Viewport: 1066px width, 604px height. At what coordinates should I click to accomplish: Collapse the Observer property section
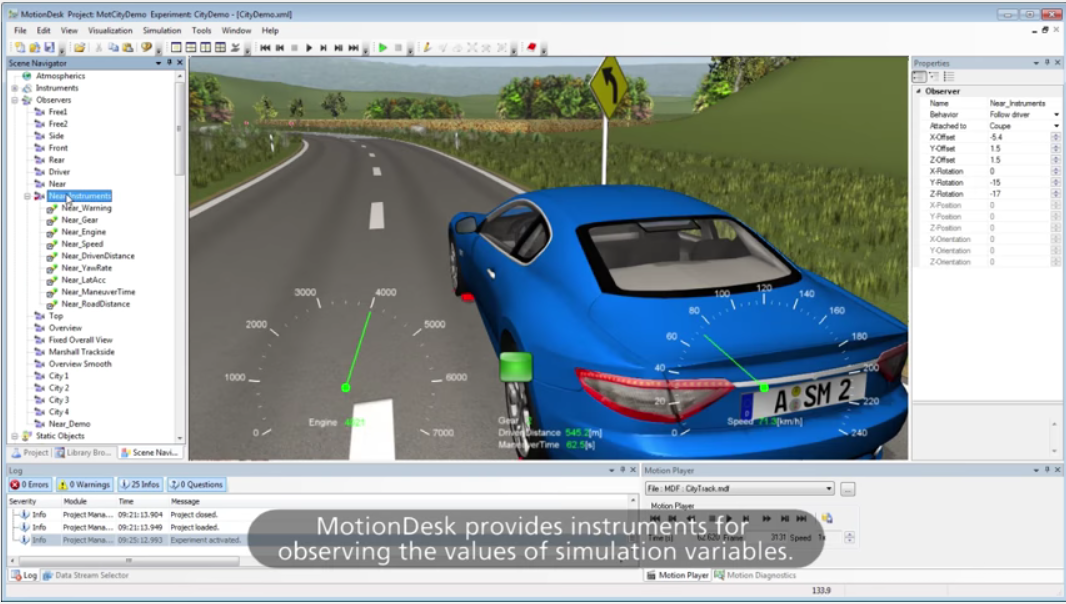pyautogui.click(x=918, y=91)
